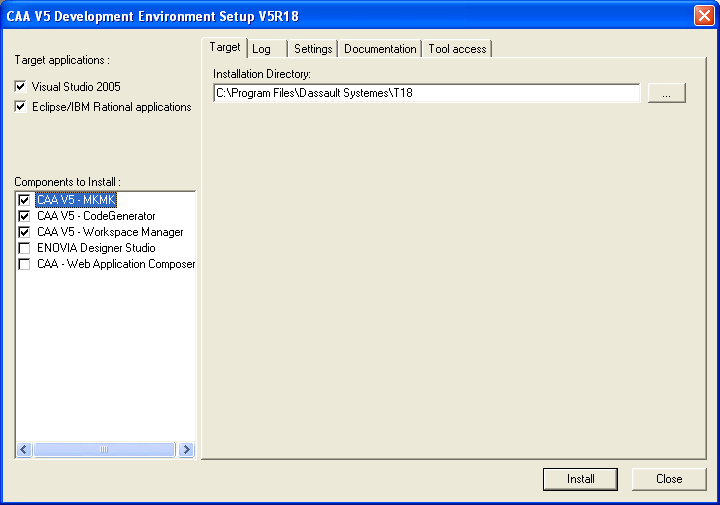Select the CAA V5 - Workspace Manager label

(x=110, y=232)
